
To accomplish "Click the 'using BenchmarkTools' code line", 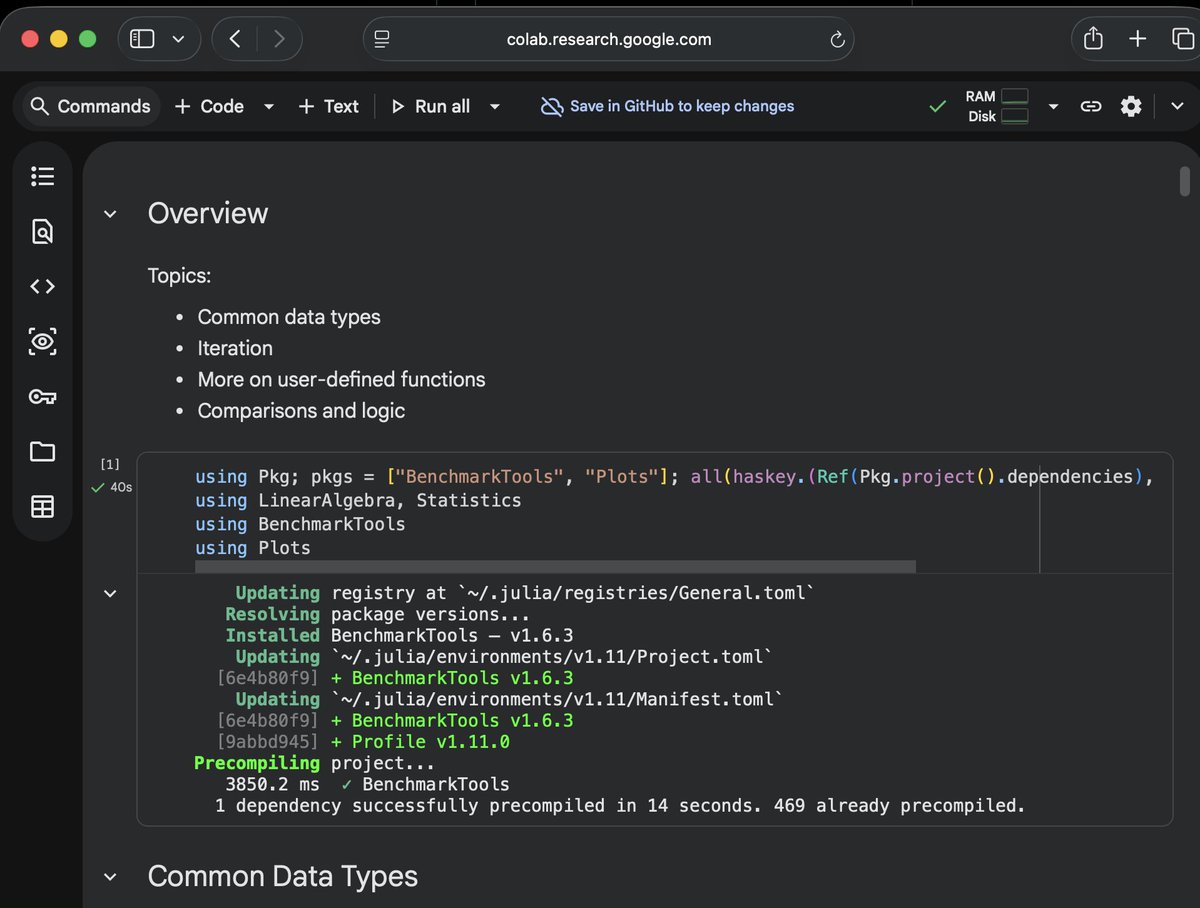I will [x=300, y=524].
